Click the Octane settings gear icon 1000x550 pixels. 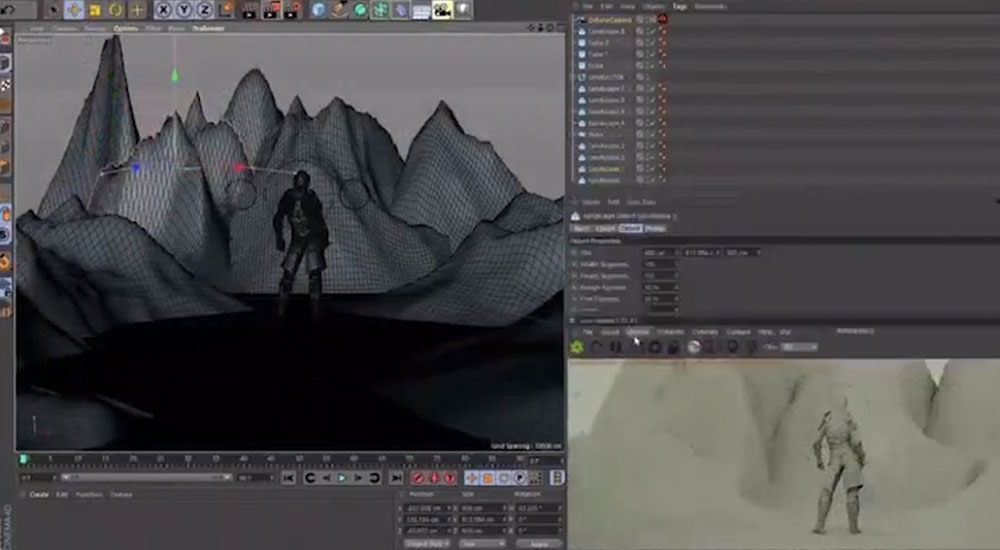(576, 347)
